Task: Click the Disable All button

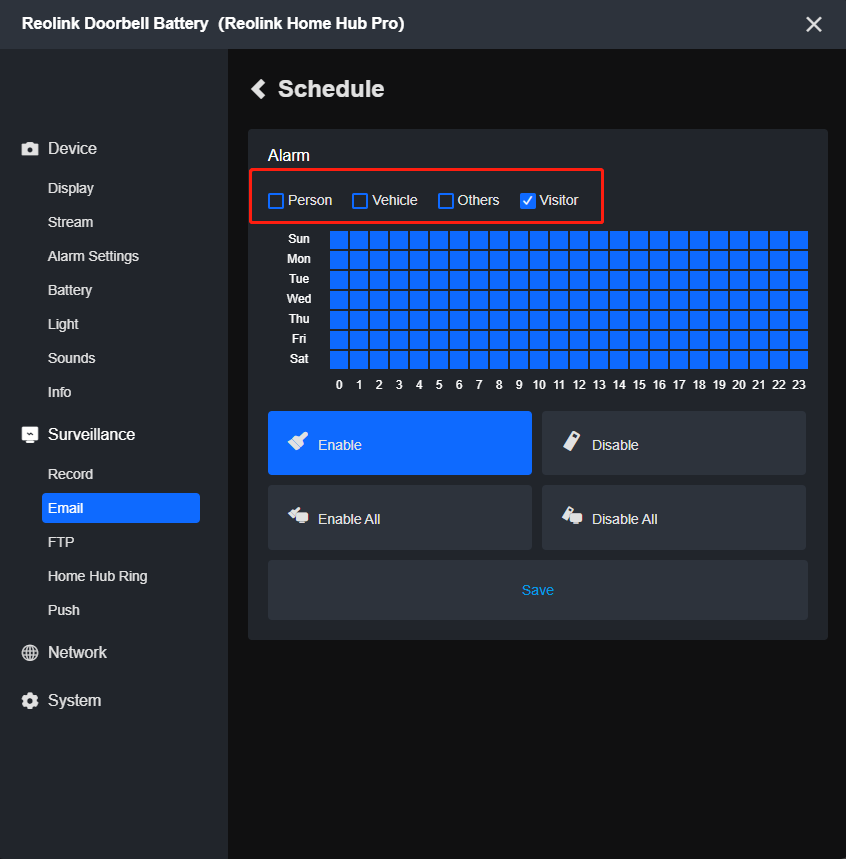Action: [x=674, y=518]
